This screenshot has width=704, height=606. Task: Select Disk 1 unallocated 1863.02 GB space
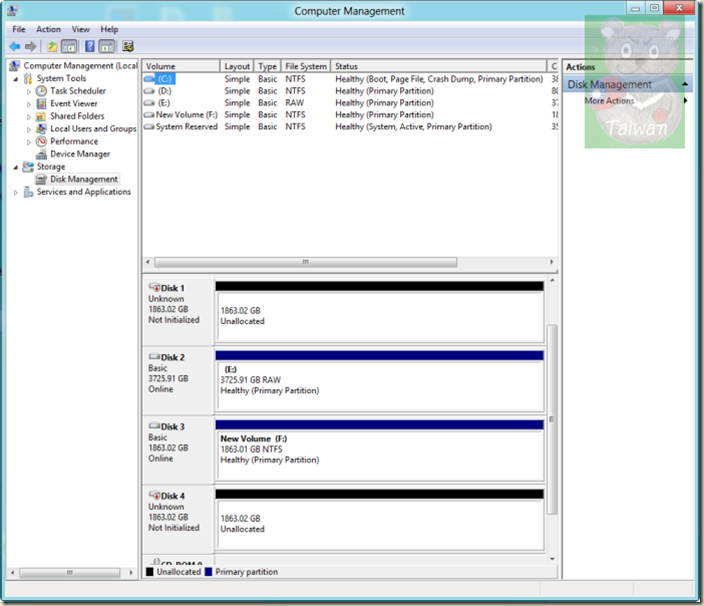pyautogui.click(x=380, y=316)
